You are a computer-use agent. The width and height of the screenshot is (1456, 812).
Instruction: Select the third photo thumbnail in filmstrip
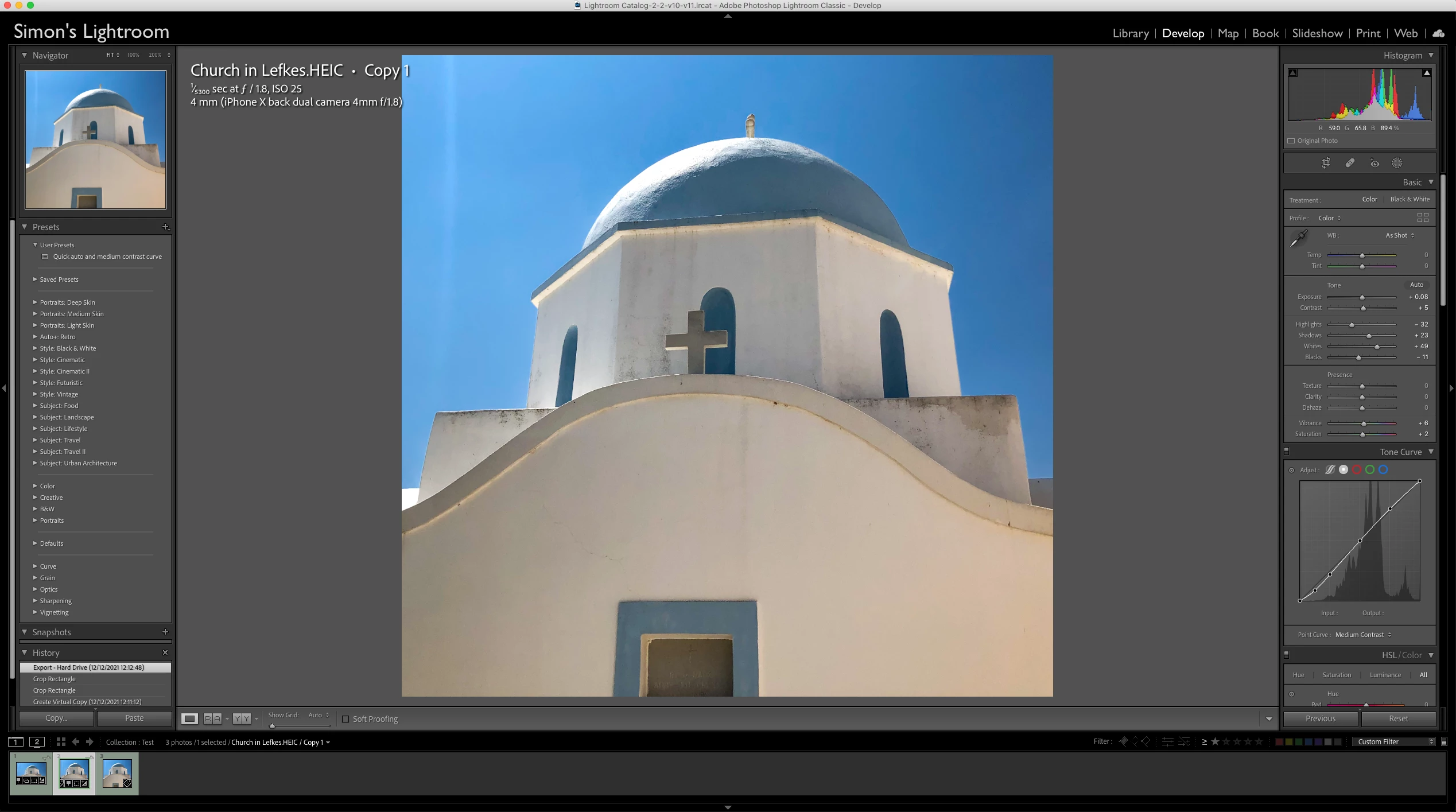[x=117, y=774]
